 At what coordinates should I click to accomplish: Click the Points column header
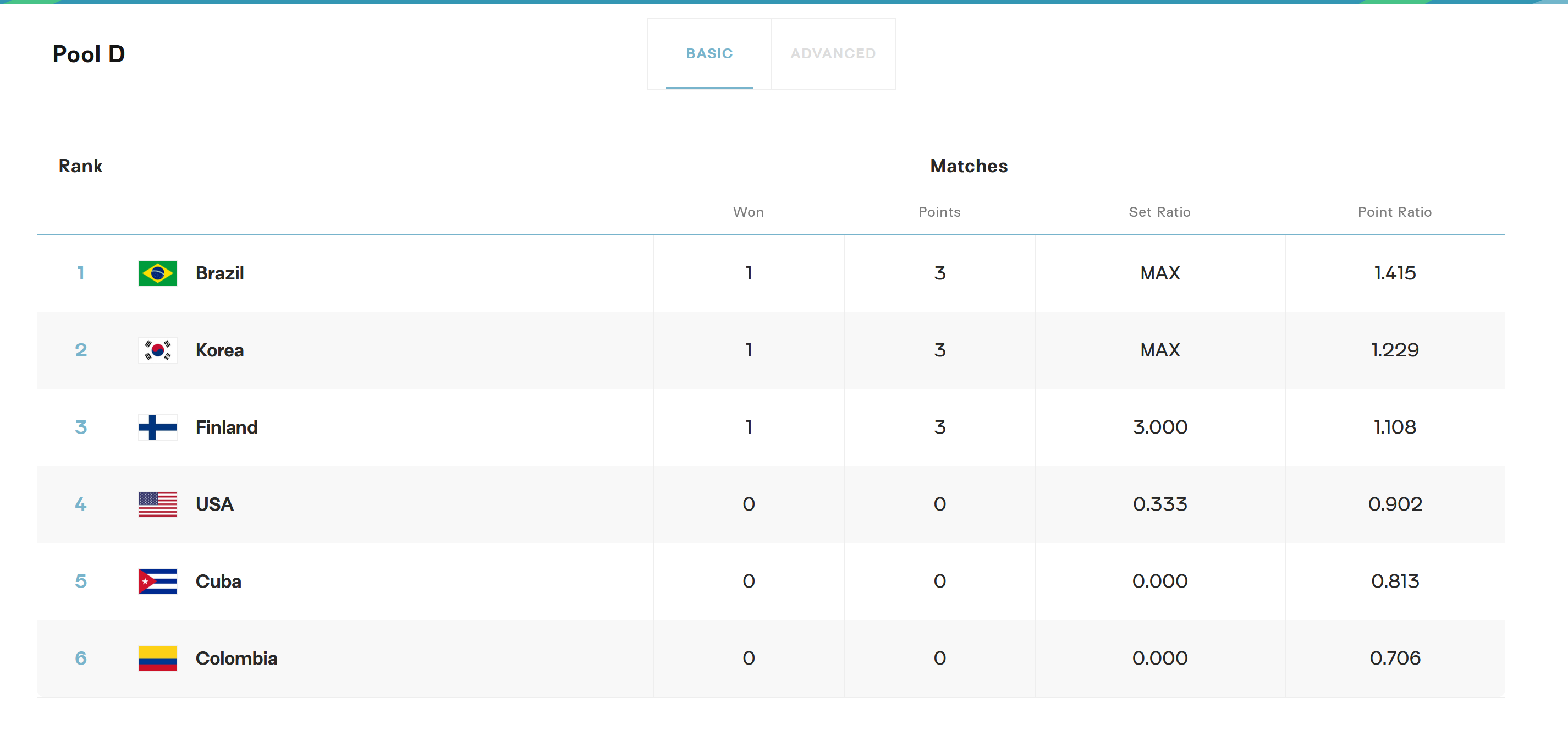pyautogui.click(x=939, y=212)
